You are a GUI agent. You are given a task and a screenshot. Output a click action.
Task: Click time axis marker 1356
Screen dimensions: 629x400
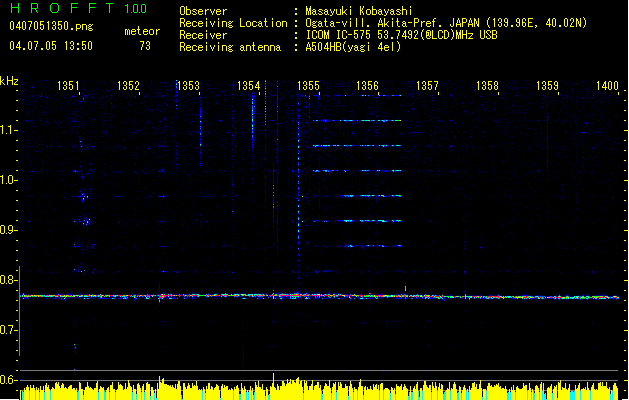point(367,85)
